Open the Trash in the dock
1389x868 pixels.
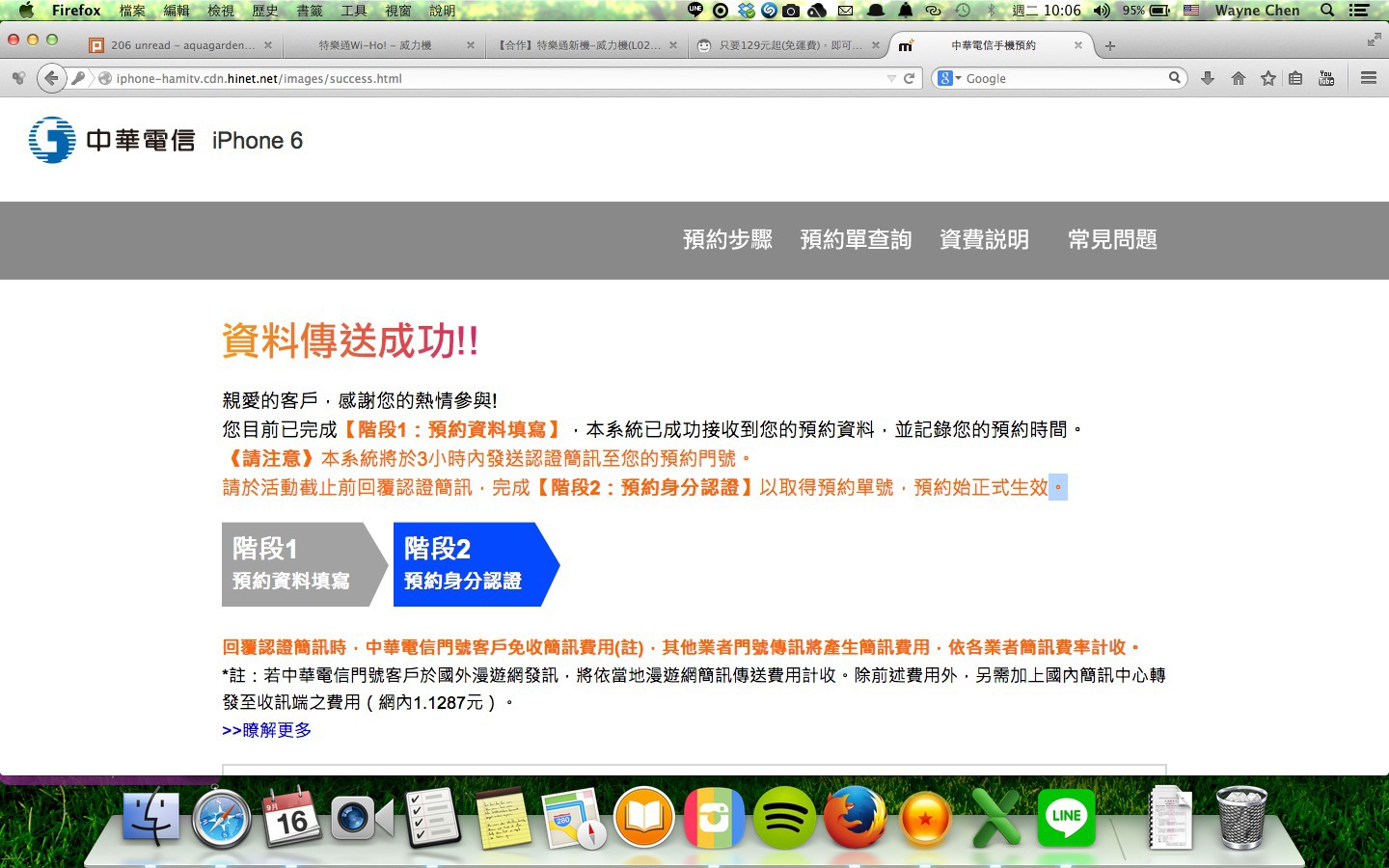pos(1241,818)
